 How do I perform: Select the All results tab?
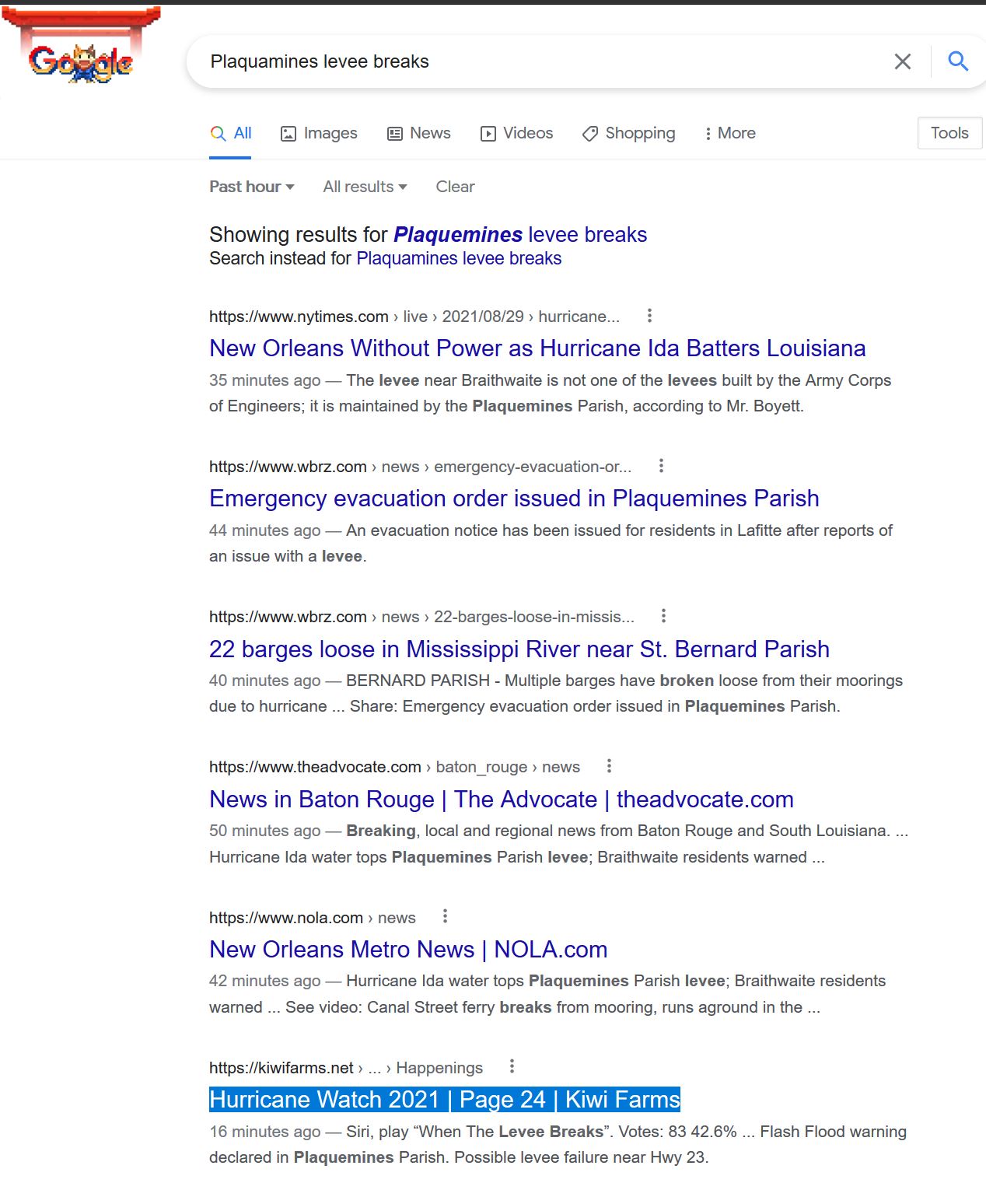click(x=230, y=133)
